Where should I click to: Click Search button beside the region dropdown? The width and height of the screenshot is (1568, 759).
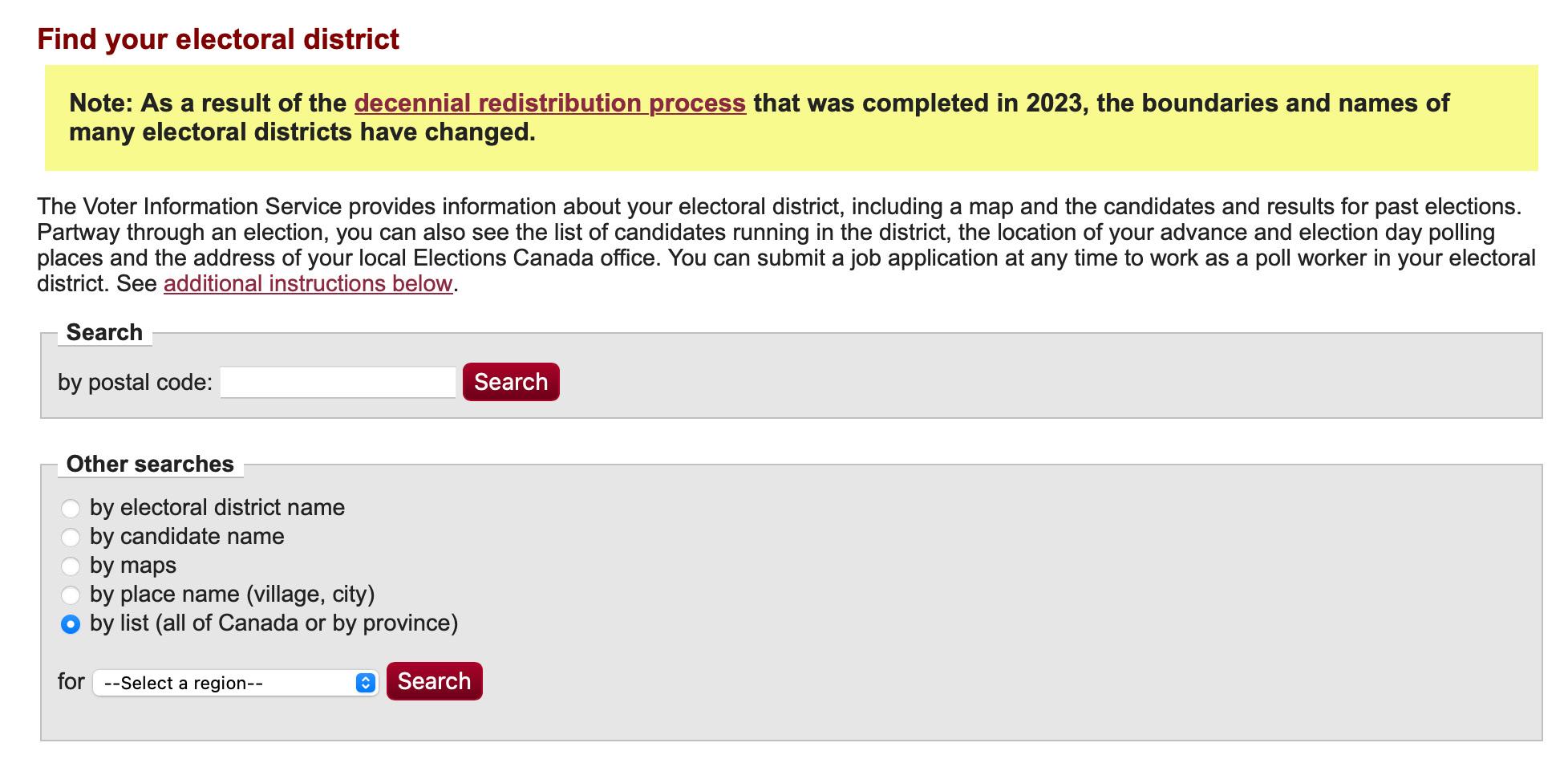(x=435, y=681)
